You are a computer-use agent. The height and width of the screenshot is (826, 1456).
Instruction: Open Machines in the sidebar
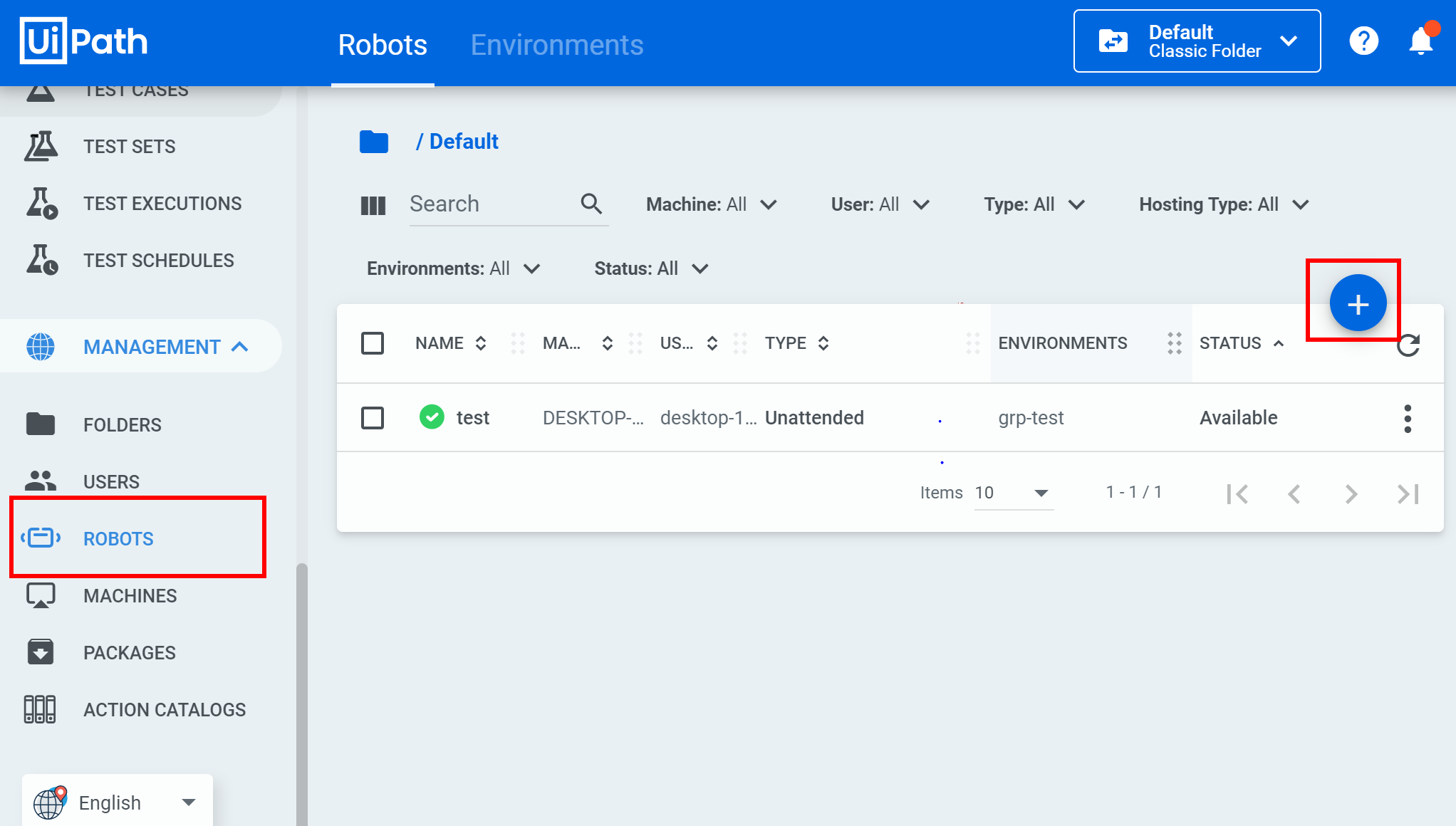point(130,596)
